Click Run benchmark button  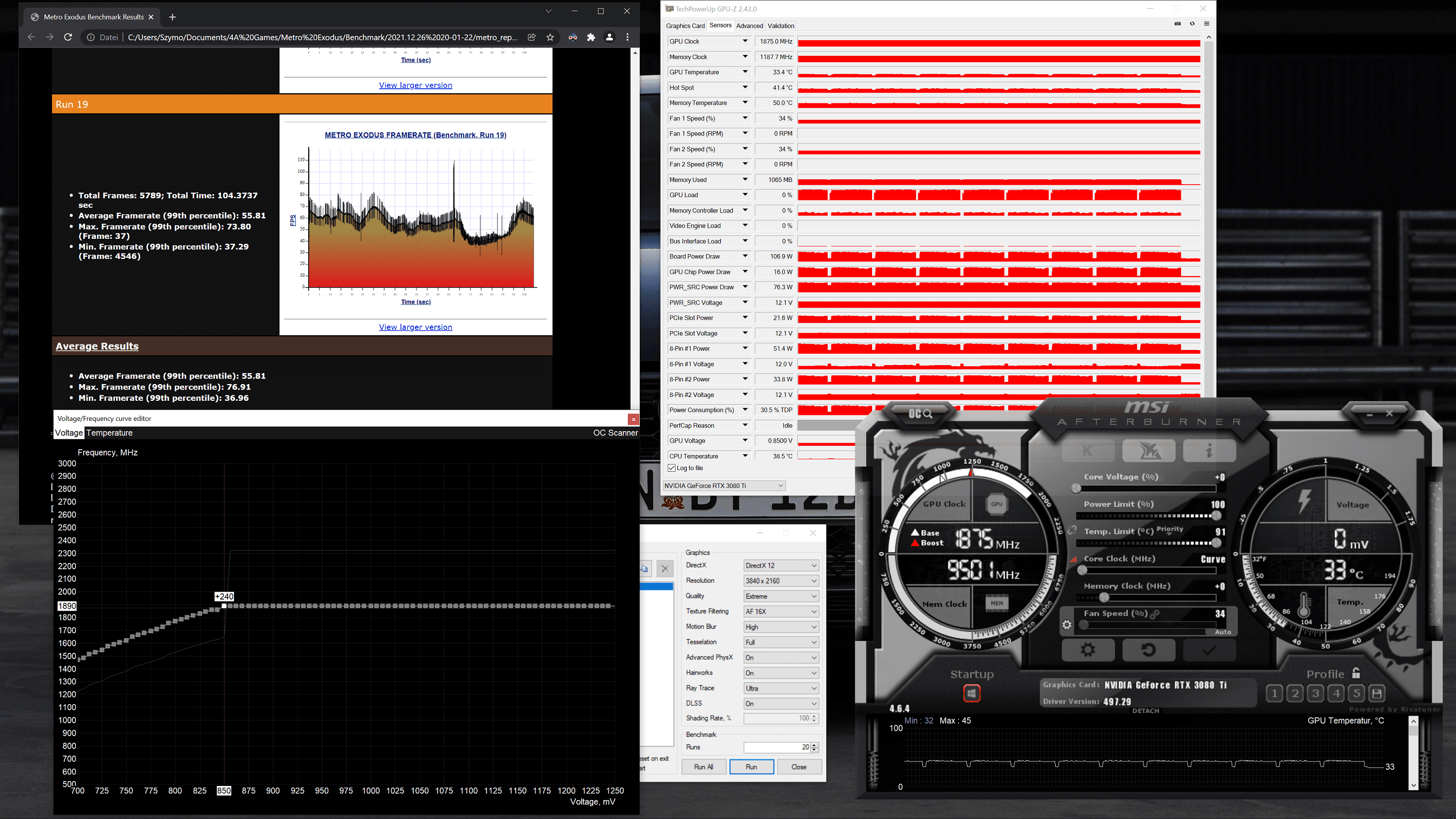click(x=751, y=766)
